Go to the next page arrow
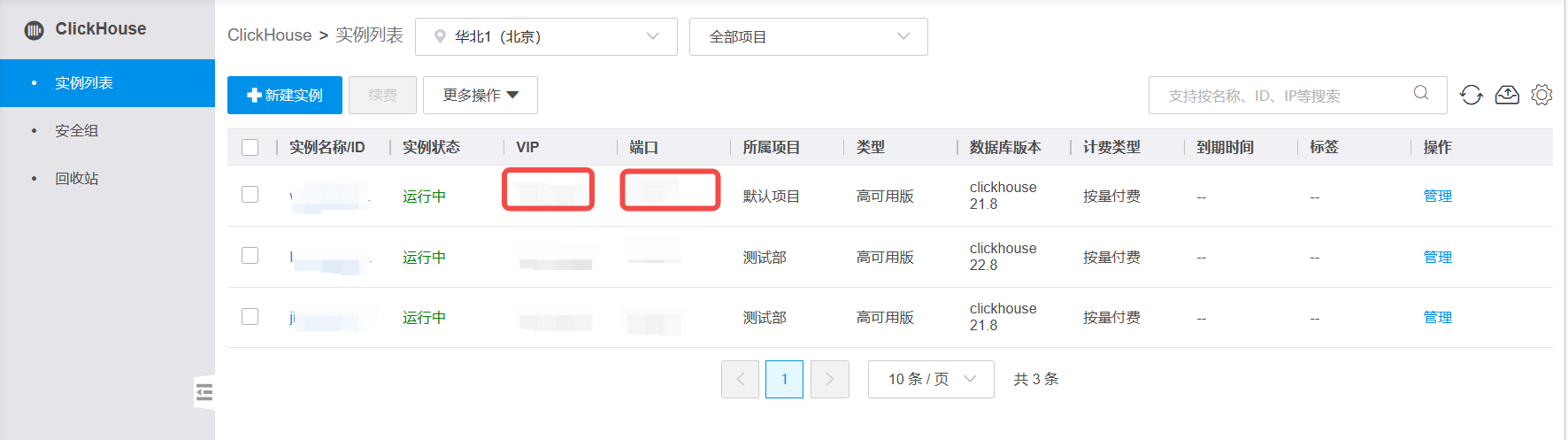Screen dimensions: 1568x440 [829, 379]
